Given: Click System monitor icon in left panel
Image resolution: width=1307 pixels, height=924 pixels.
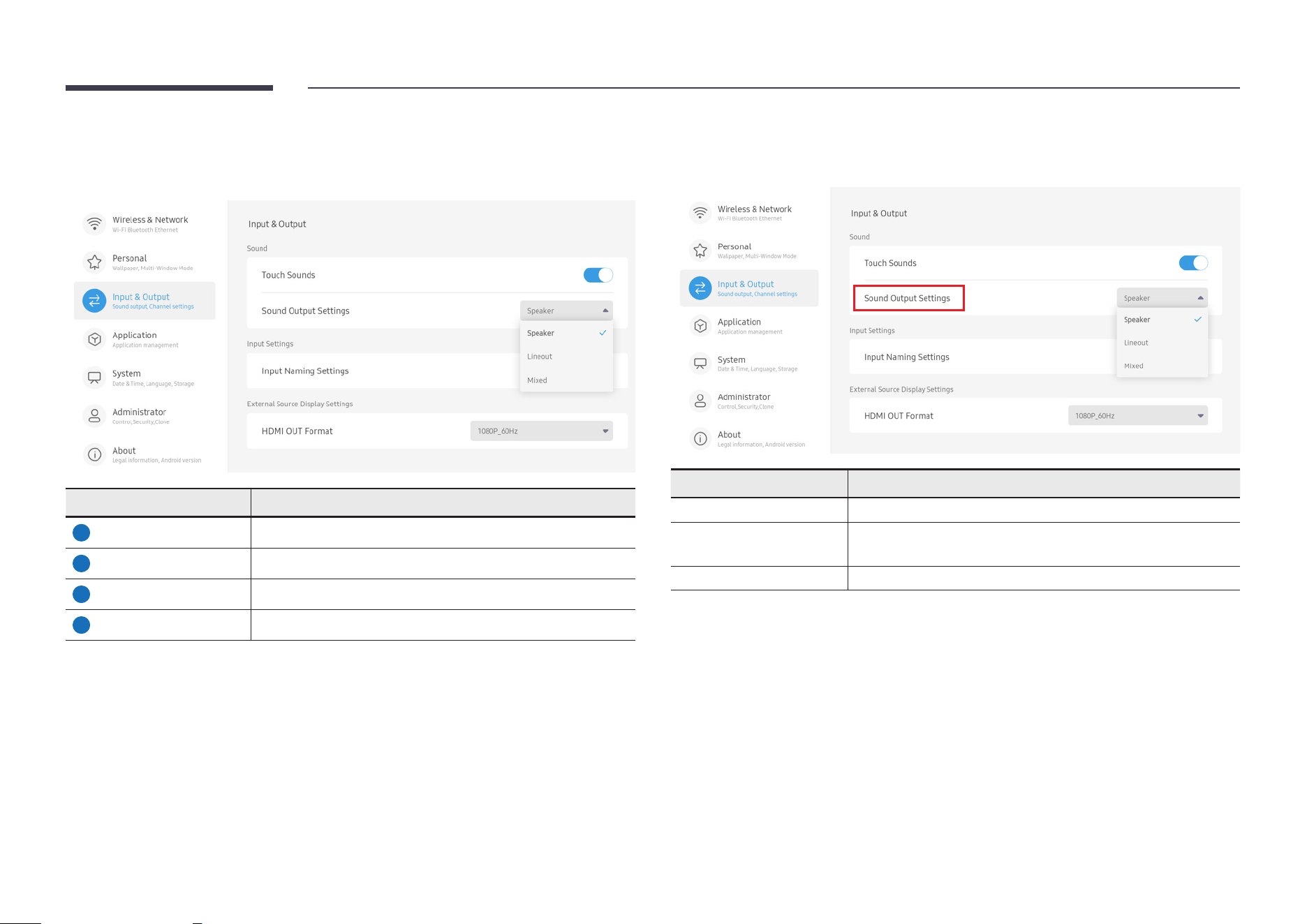Looking at the screenshot, I should (x=94, y=378).
